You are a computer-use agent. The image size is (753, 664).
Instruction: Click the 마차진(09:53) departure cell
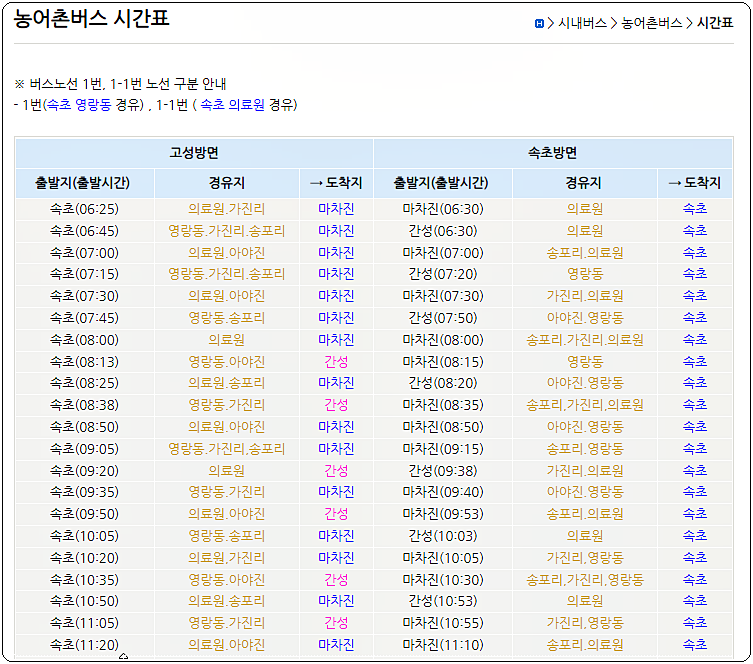(443, 514)
